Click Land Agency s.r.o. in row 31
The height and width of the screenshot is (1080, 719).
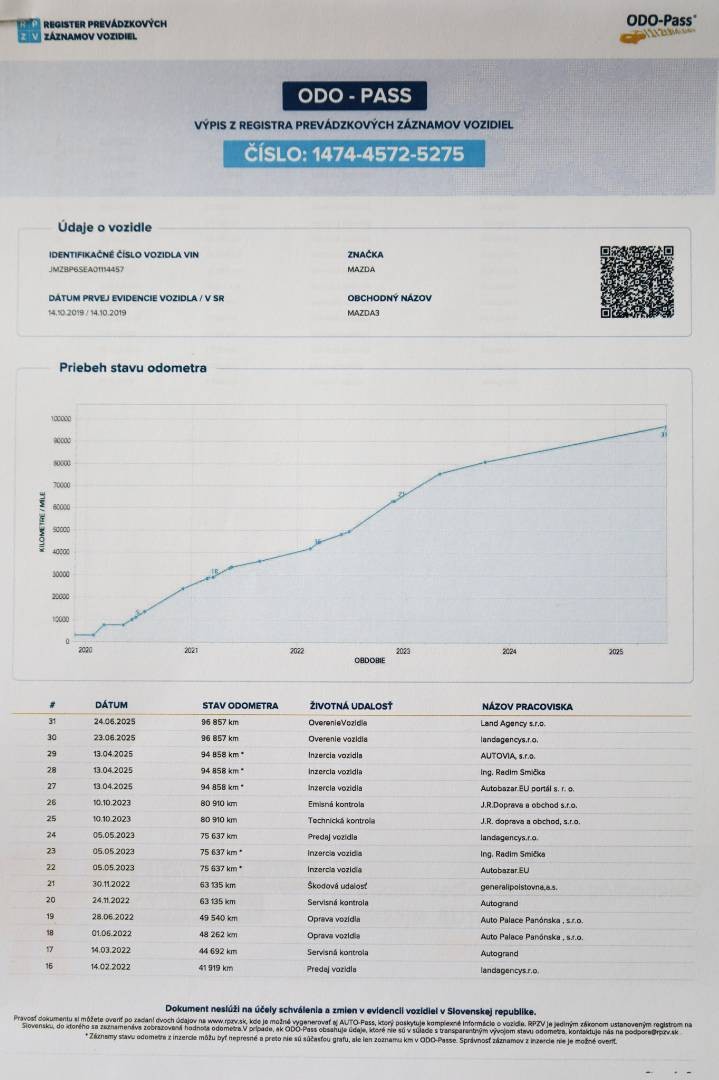[x=513, y=723]
